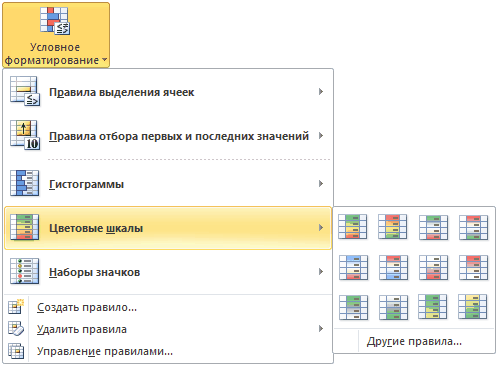Click the Создать правило icon
The height and width of the screenshot is (368, 502).
coord(16,307)
